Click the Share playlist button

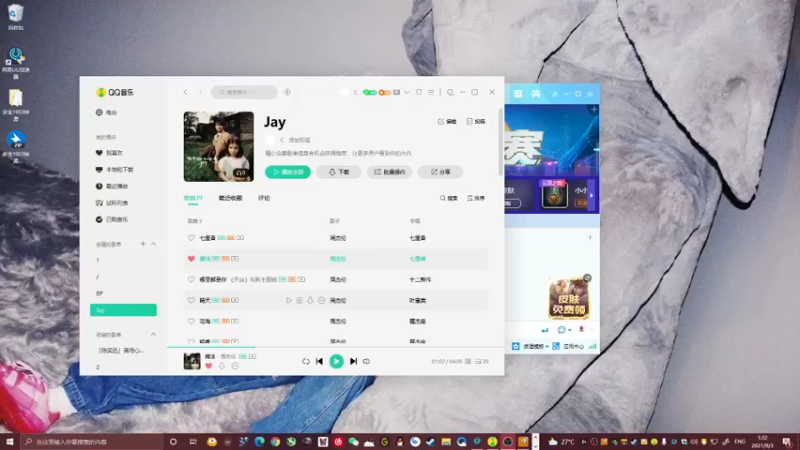pyautogui.click(x=440, y=172)
